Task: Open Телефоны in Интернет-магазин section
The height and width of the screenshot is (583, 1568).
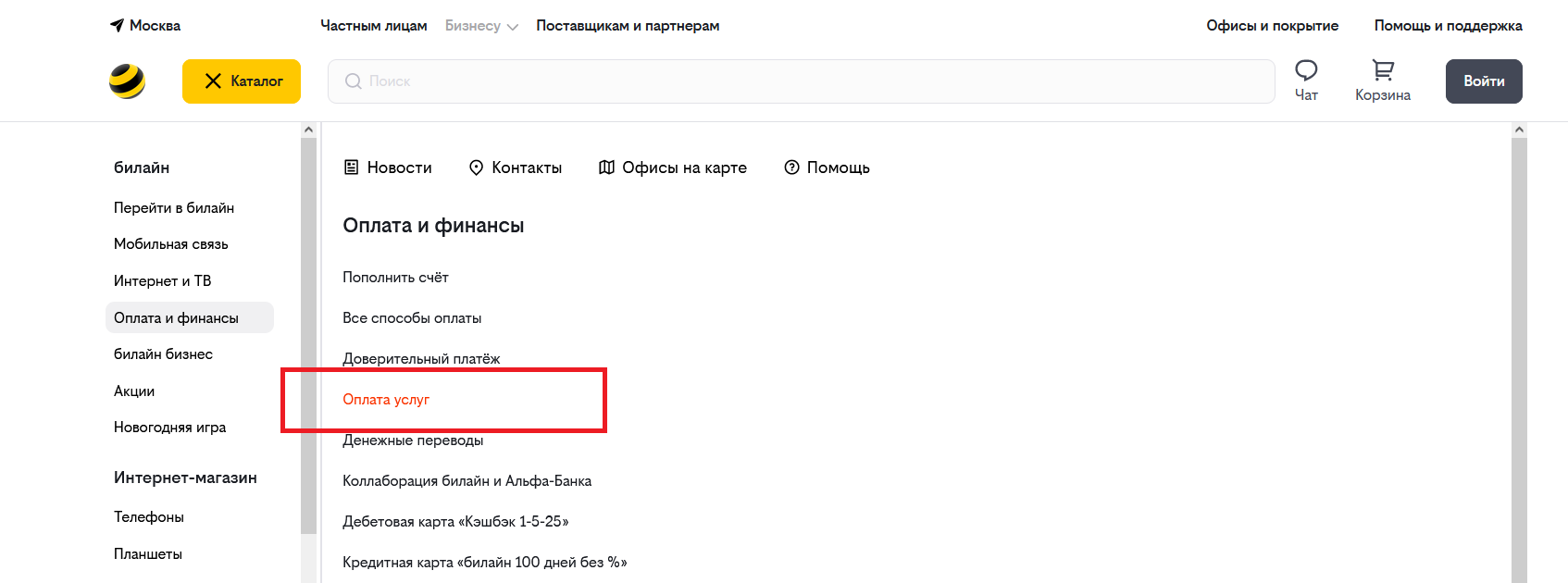Action: [149, 517]
